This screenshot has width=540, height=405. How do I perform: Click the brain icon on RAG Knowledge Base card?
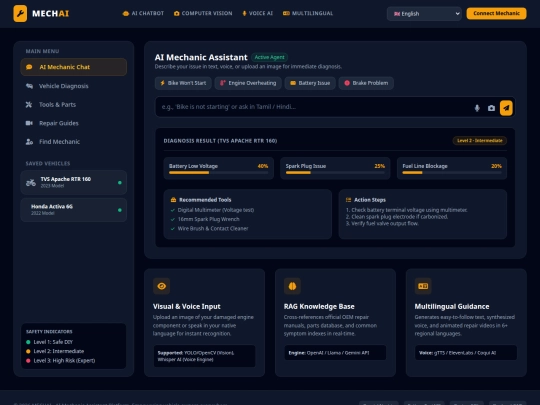tap(292, 286)
